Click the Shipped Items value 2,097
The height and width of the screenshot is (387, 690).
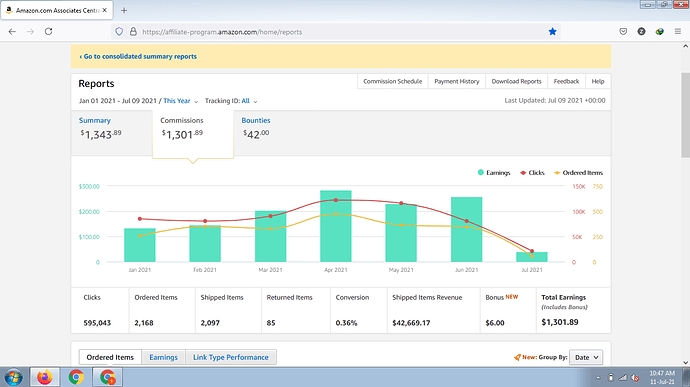point(210,323)
